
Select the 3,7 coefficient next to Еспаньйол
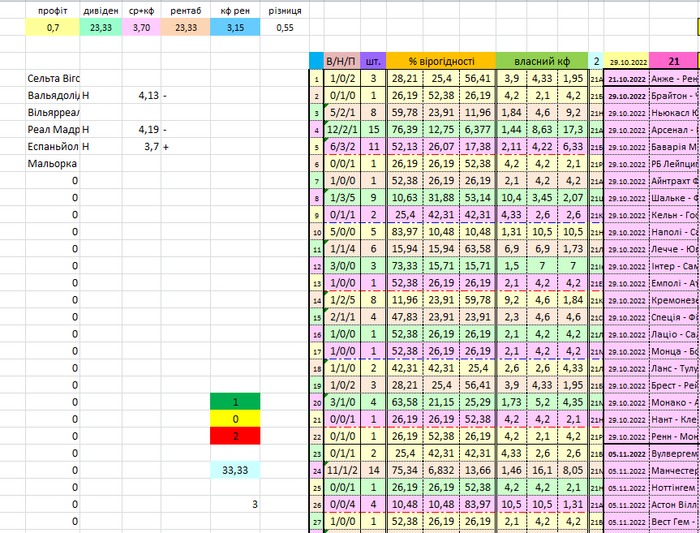click(x=142, y=146)
